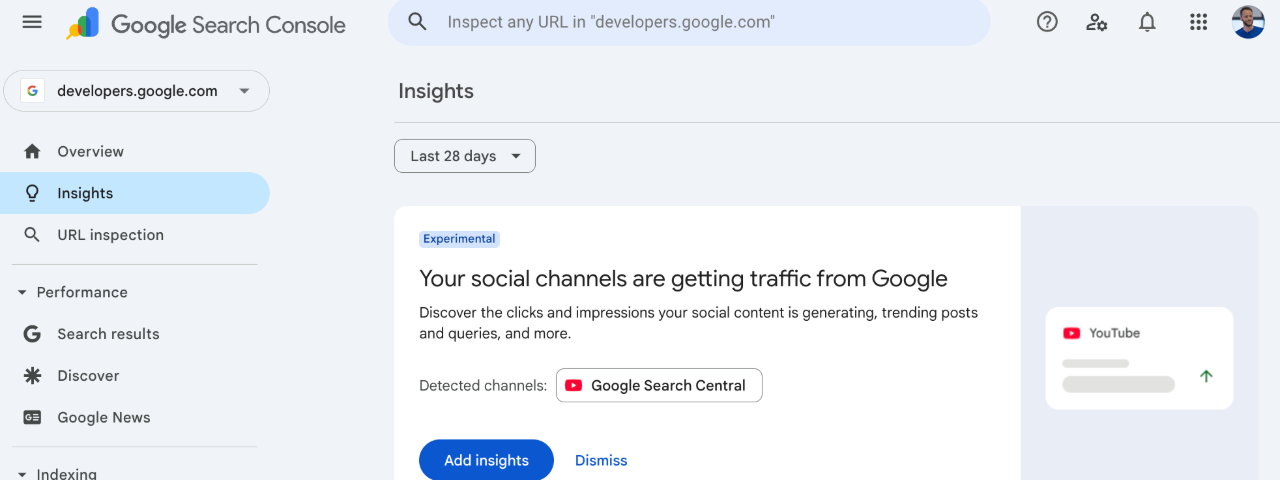
Task: Click the Google Search Console logo
Action: (206, 24)
